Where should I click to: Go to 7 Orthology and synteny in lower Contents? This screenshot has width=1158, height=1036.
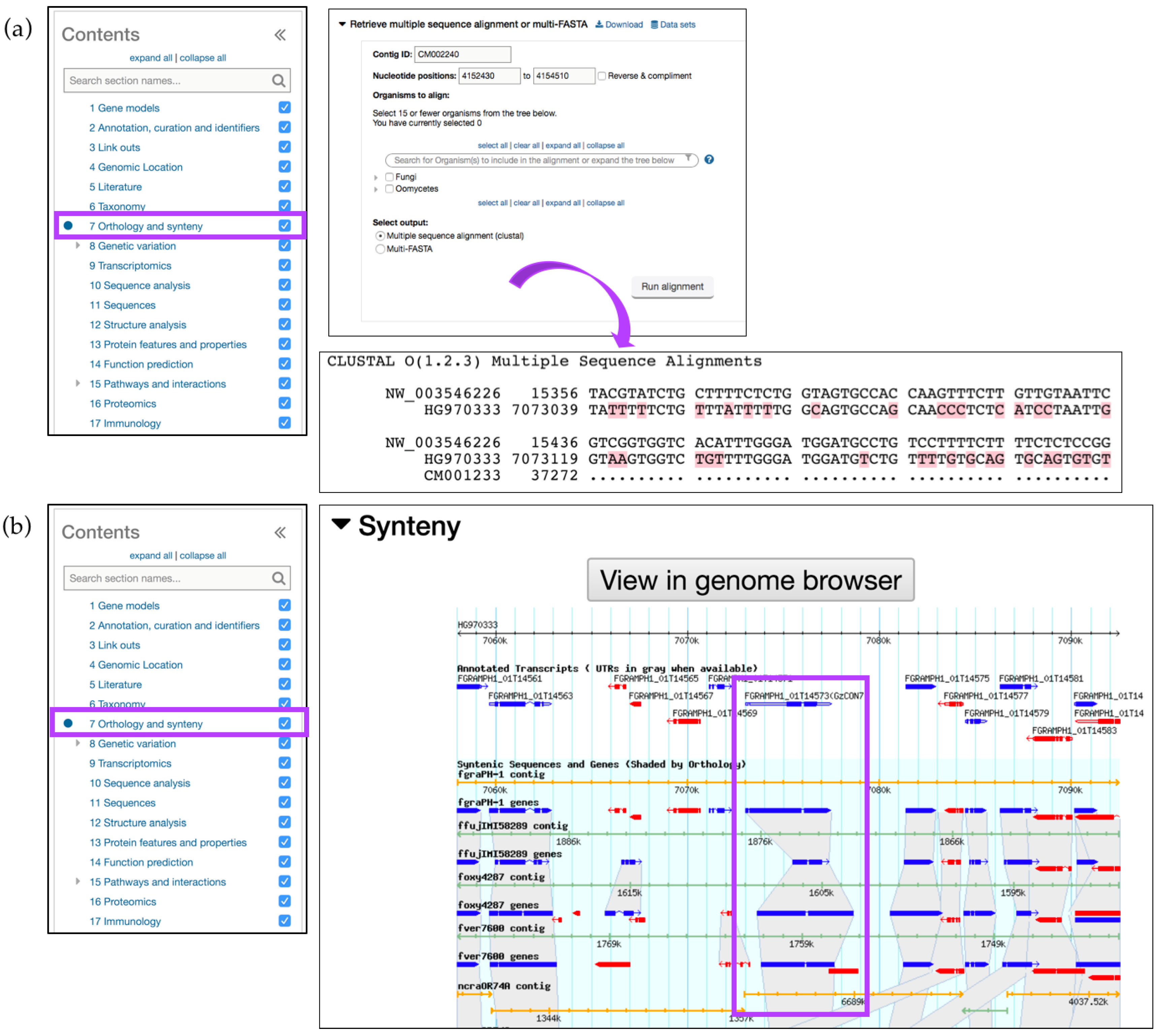tap(145, 724)
